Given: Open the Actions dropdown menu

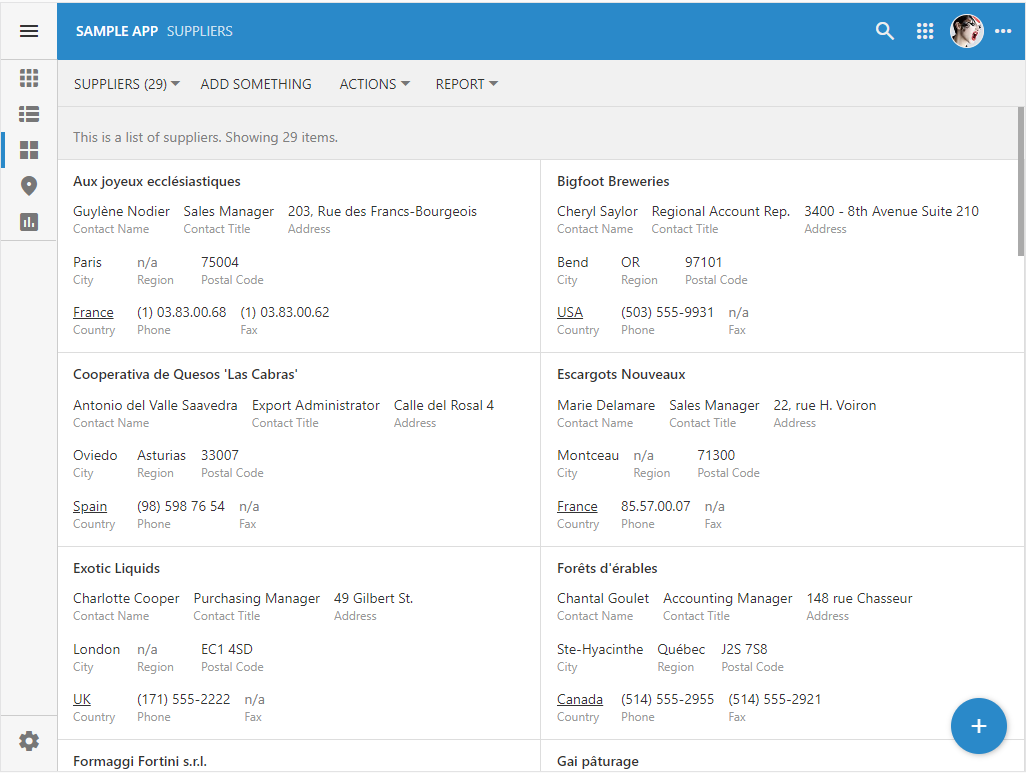Looking at the screenshot, I should pos(374,84).
